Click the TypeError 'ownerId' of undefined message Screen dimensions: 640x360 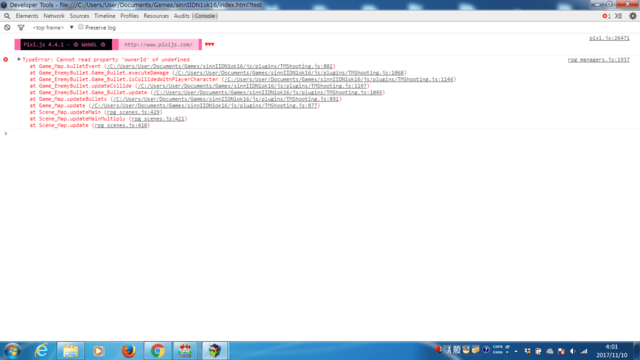click(x=106, y=60)
